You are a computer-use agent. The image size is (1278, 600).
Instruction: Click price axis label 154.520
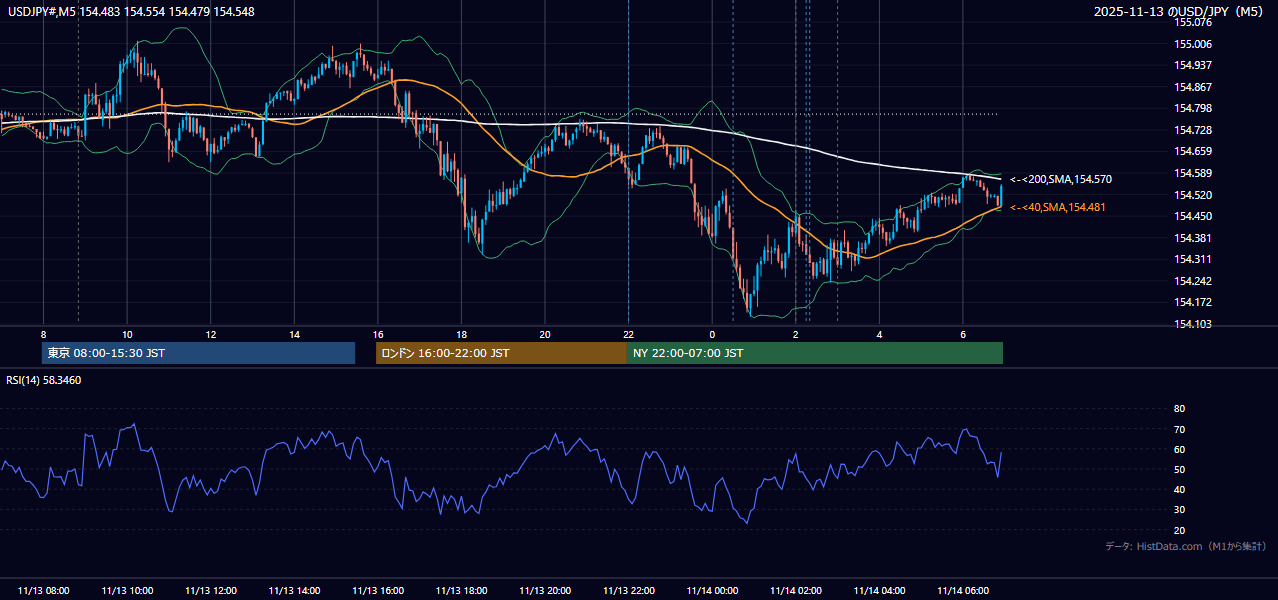tap(1193, 195)
